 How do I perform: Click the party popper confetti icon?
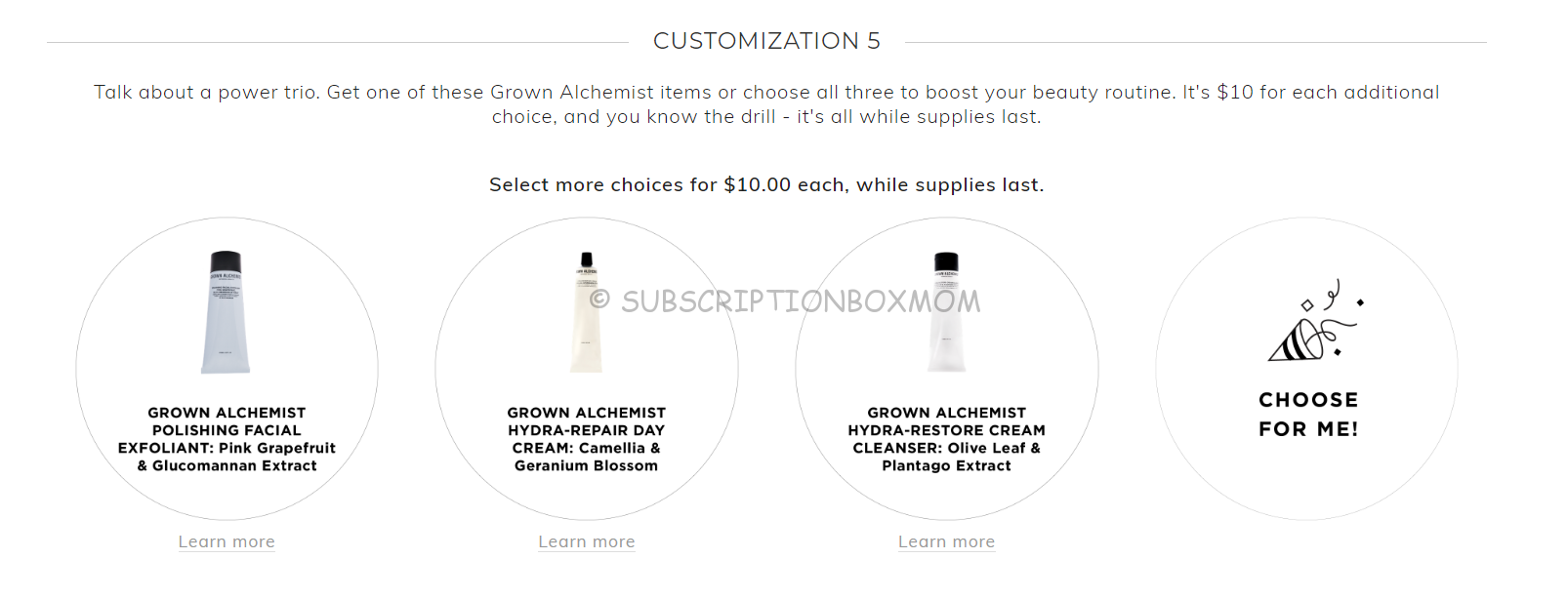point(1315,322)
